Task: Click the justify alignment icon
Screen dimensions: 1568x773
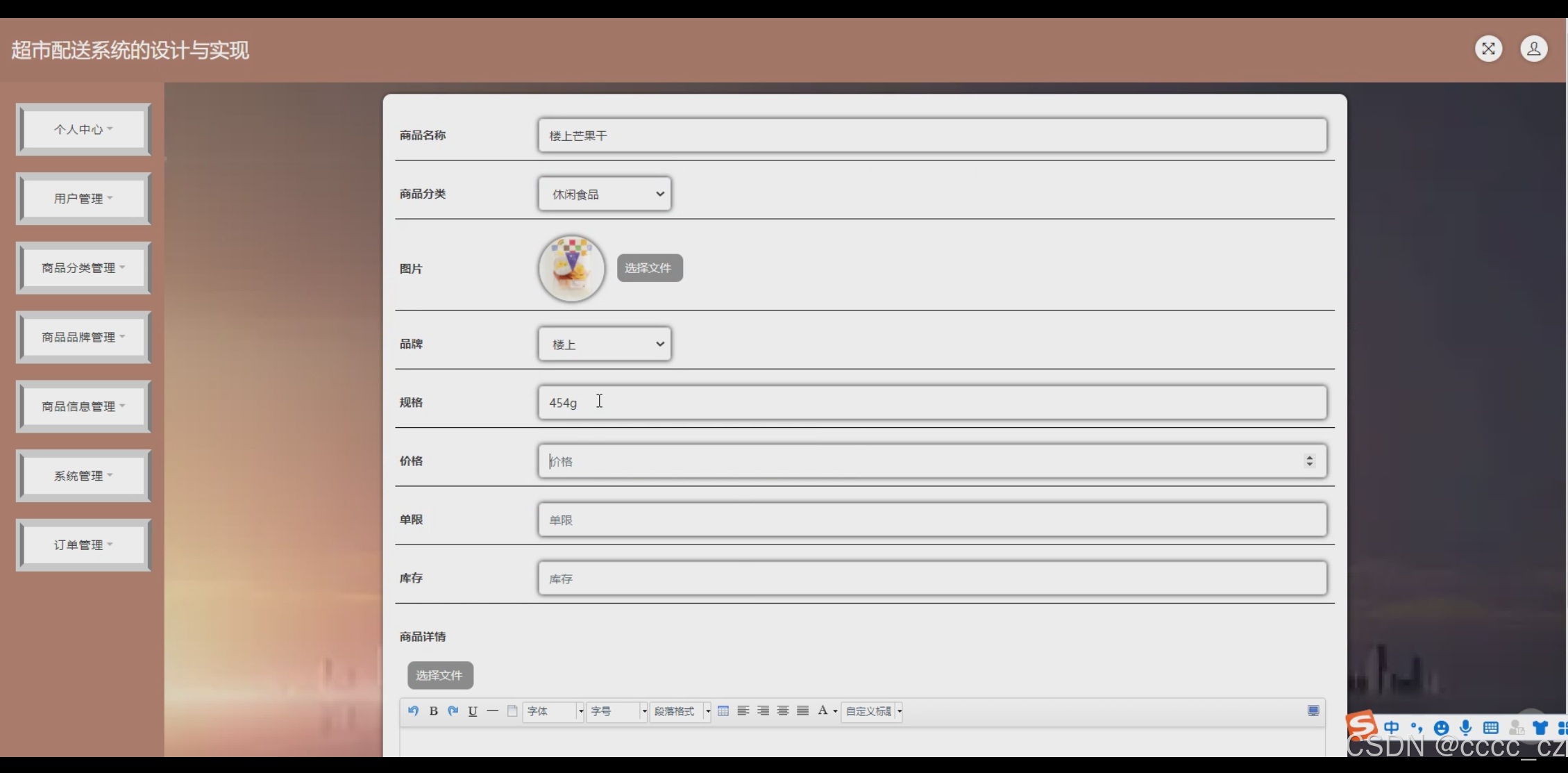Action: pos(803,710)
